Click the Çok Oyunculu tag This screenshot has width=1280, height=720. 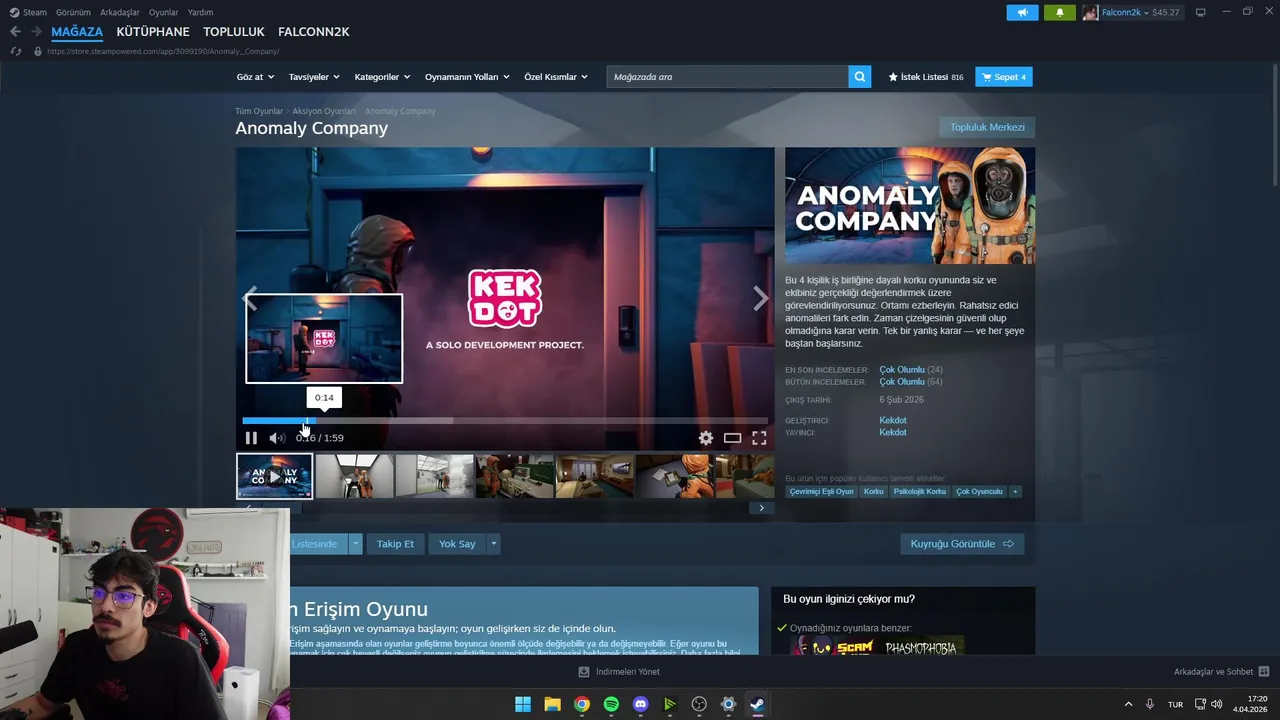pyautogui.click(x=979, y=492)
